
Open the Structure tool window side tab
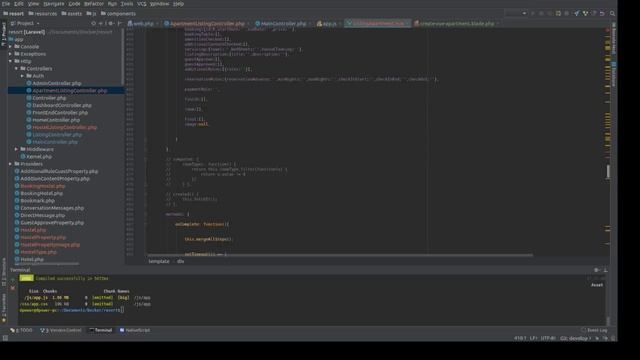point(4,272)
